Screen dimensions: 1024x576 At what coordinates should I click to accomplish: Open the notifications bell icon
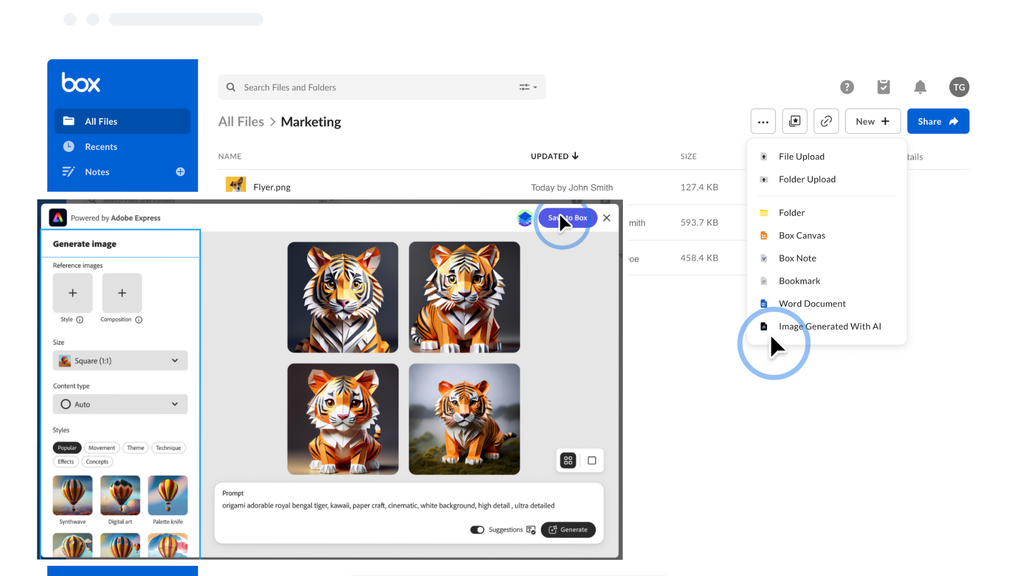pyautogui.click(x=920, y=87)
